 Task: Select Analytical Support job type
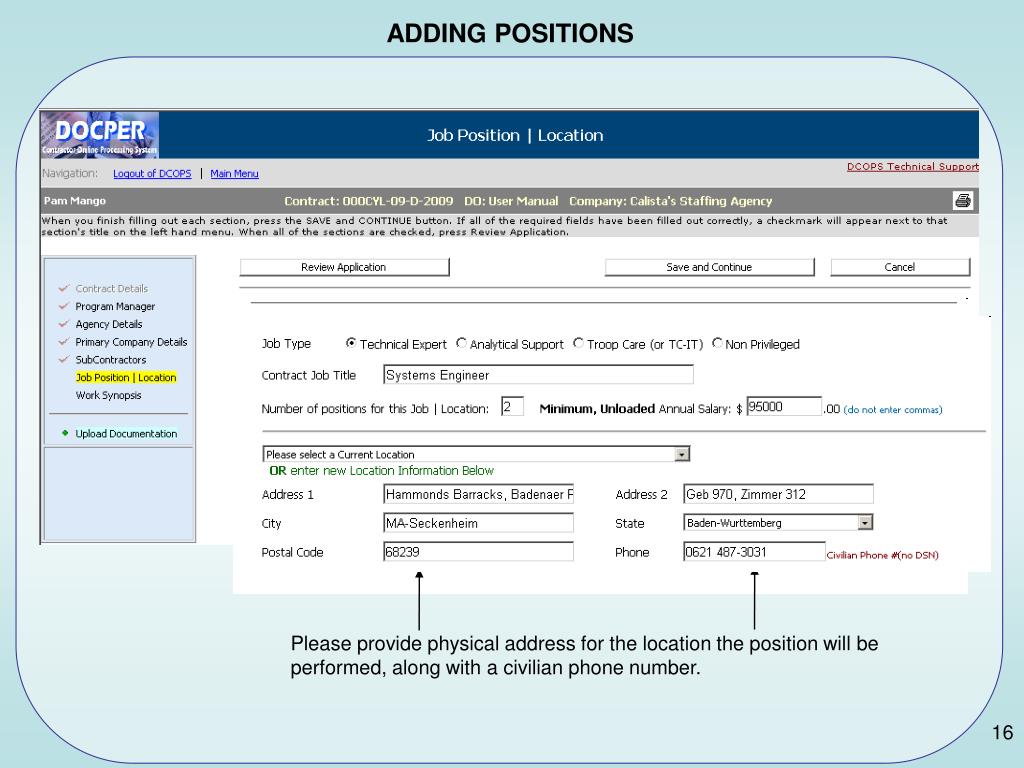point(462,343)
